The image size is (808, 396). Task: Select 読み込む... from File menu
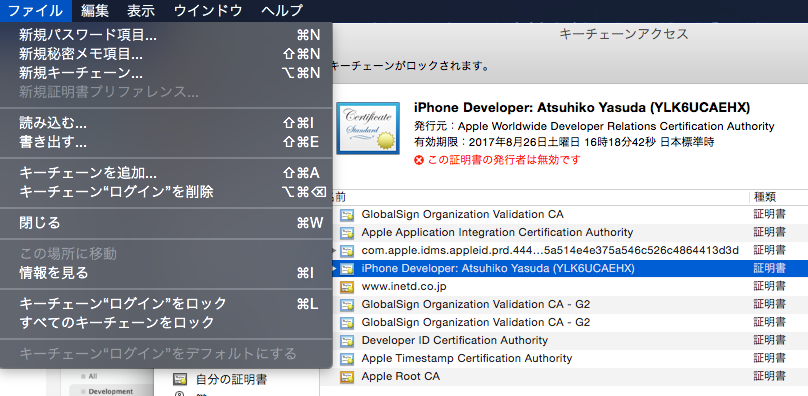point(166,123)
